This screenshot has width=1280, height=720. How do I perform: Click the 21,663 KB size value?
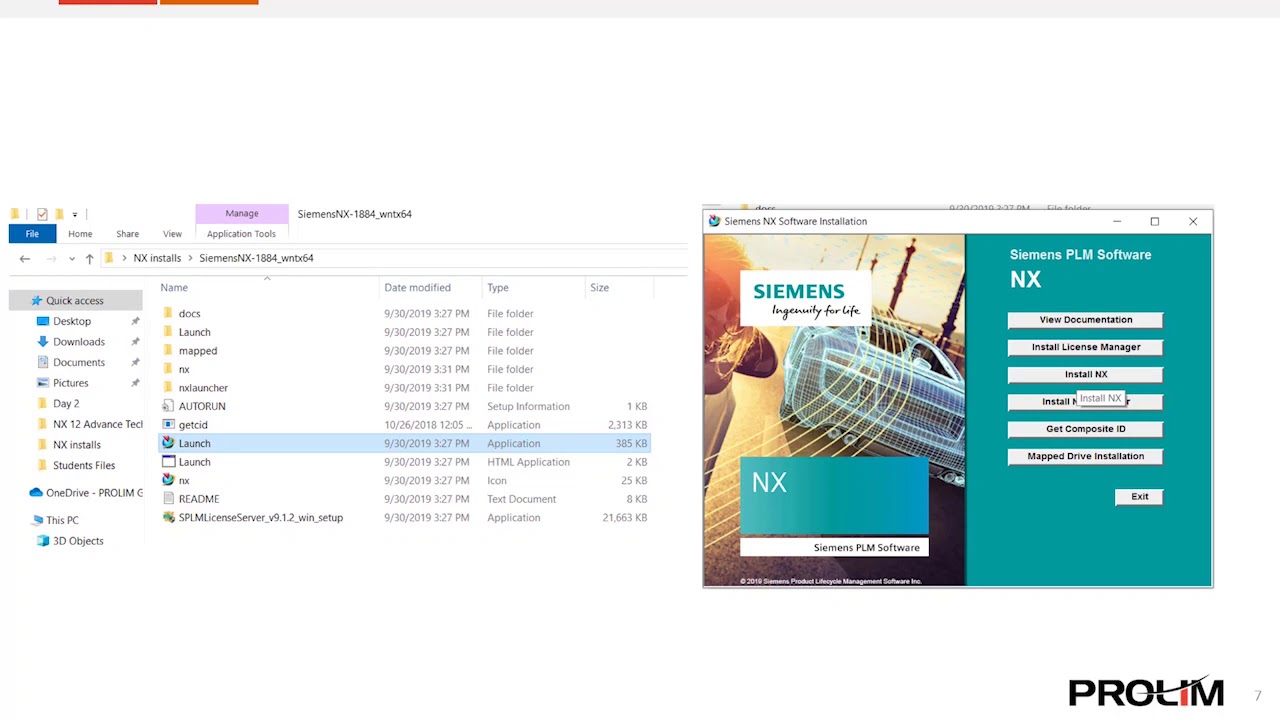pyautogui.click(x=625, y=518)
